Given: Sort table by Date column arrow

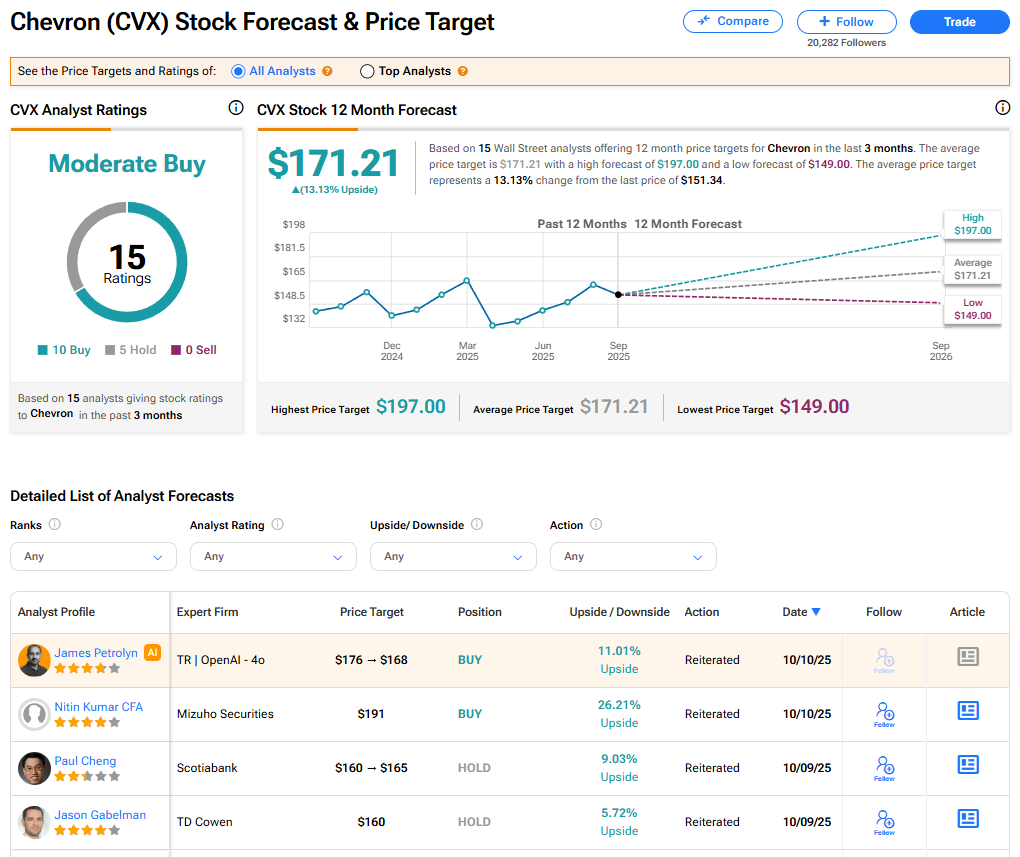Looking at the screenshot, I should [x=816, y=612].
